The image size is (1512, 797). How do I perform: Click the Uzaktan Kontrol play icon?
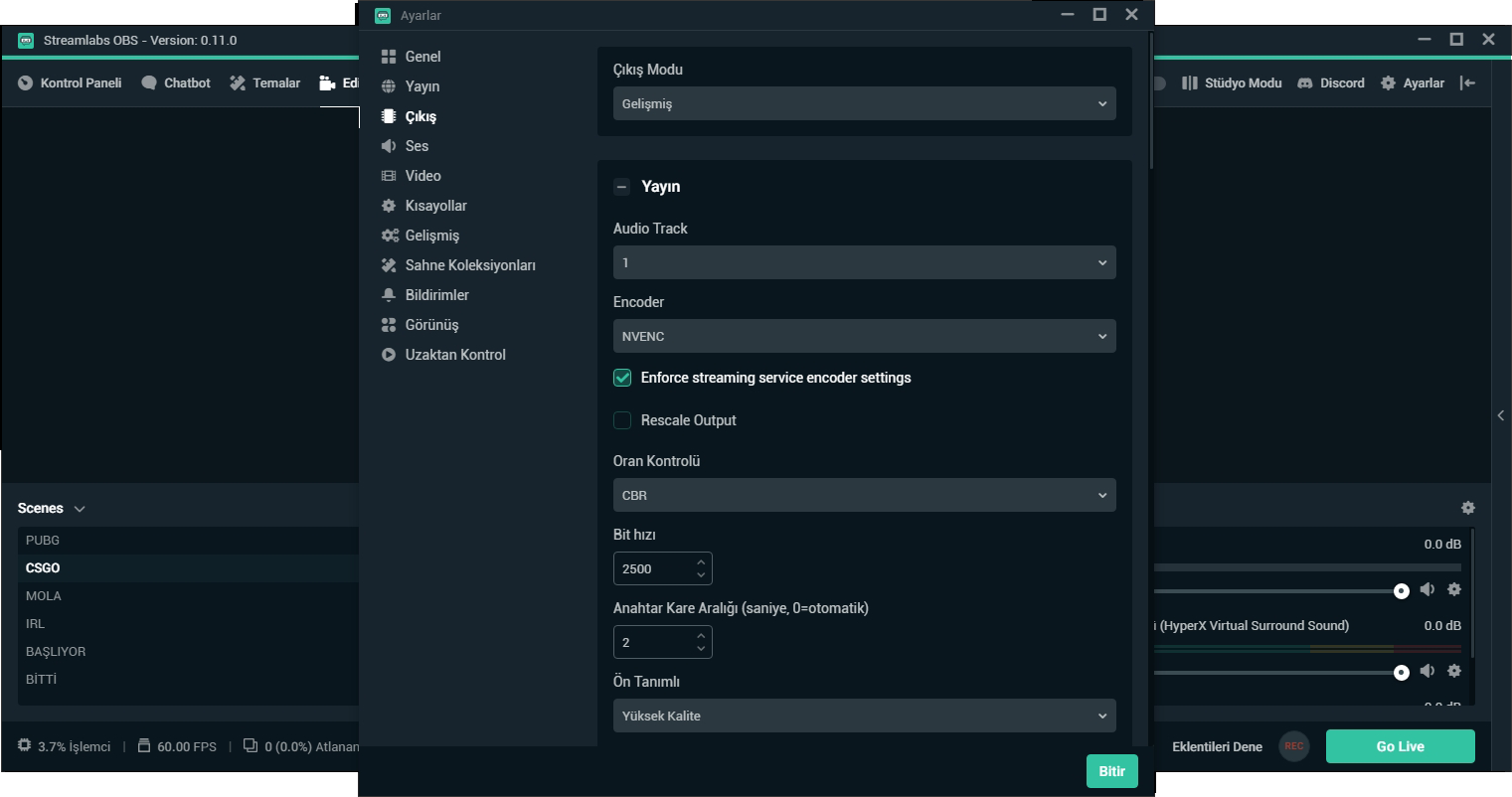tap(389, 355)
